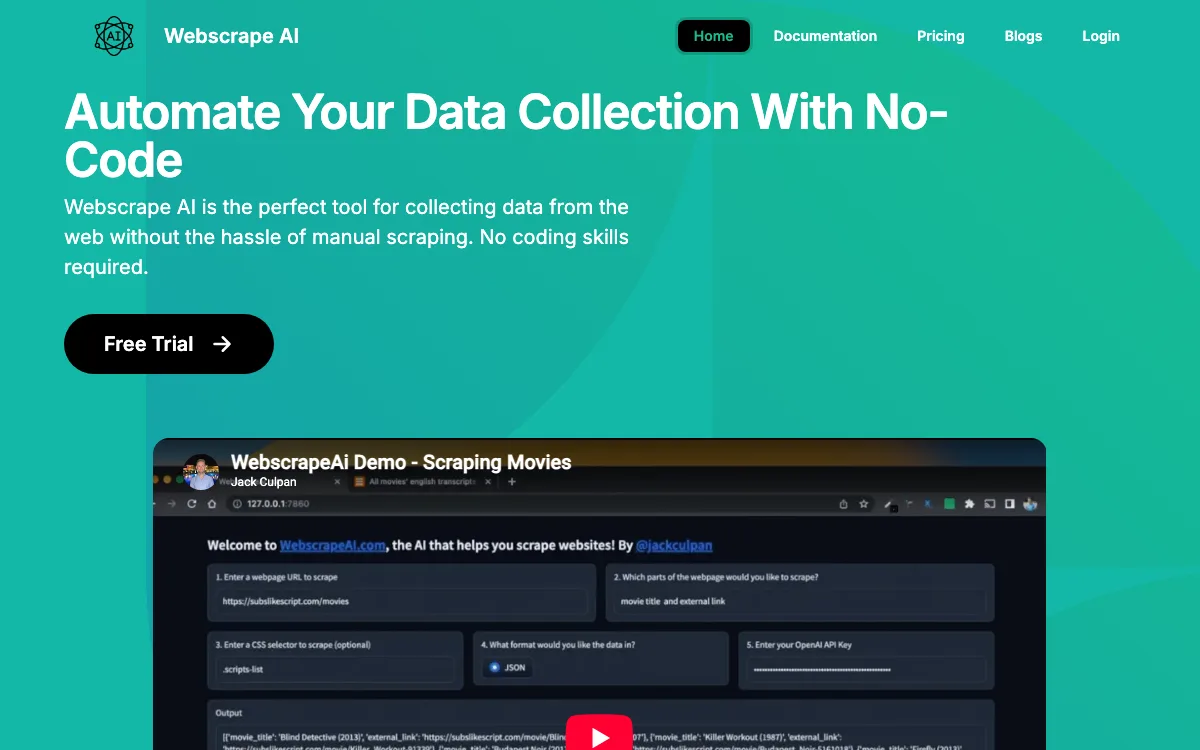Screen dimensions: 1200x750
Task: Go to the Home nav item
Action: pyautogui.click(x=714, y=36)
